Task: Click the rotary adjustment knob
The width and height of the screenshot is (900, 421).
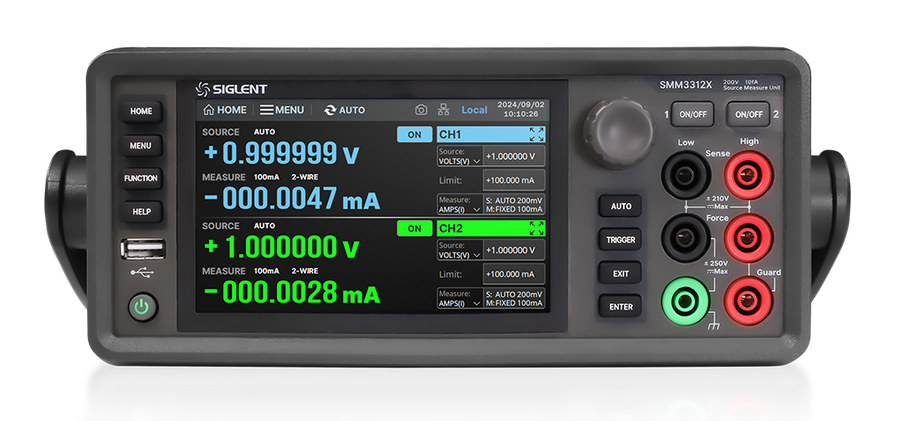Action: pyautogui.click(x=618, y=132)
